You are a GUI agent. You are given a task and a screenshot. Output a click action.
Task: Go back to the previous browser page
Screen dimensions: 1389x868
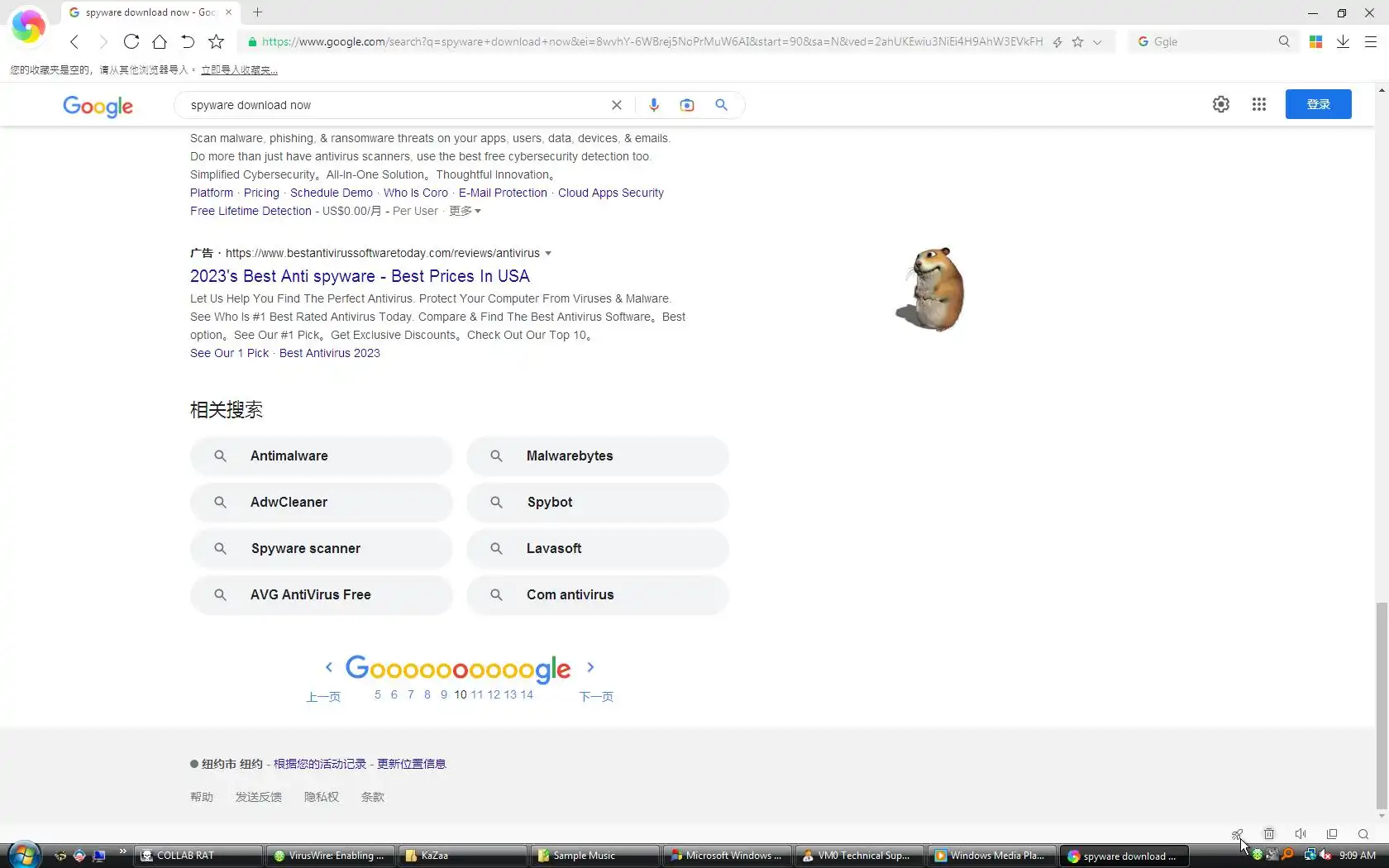(74, 41)
